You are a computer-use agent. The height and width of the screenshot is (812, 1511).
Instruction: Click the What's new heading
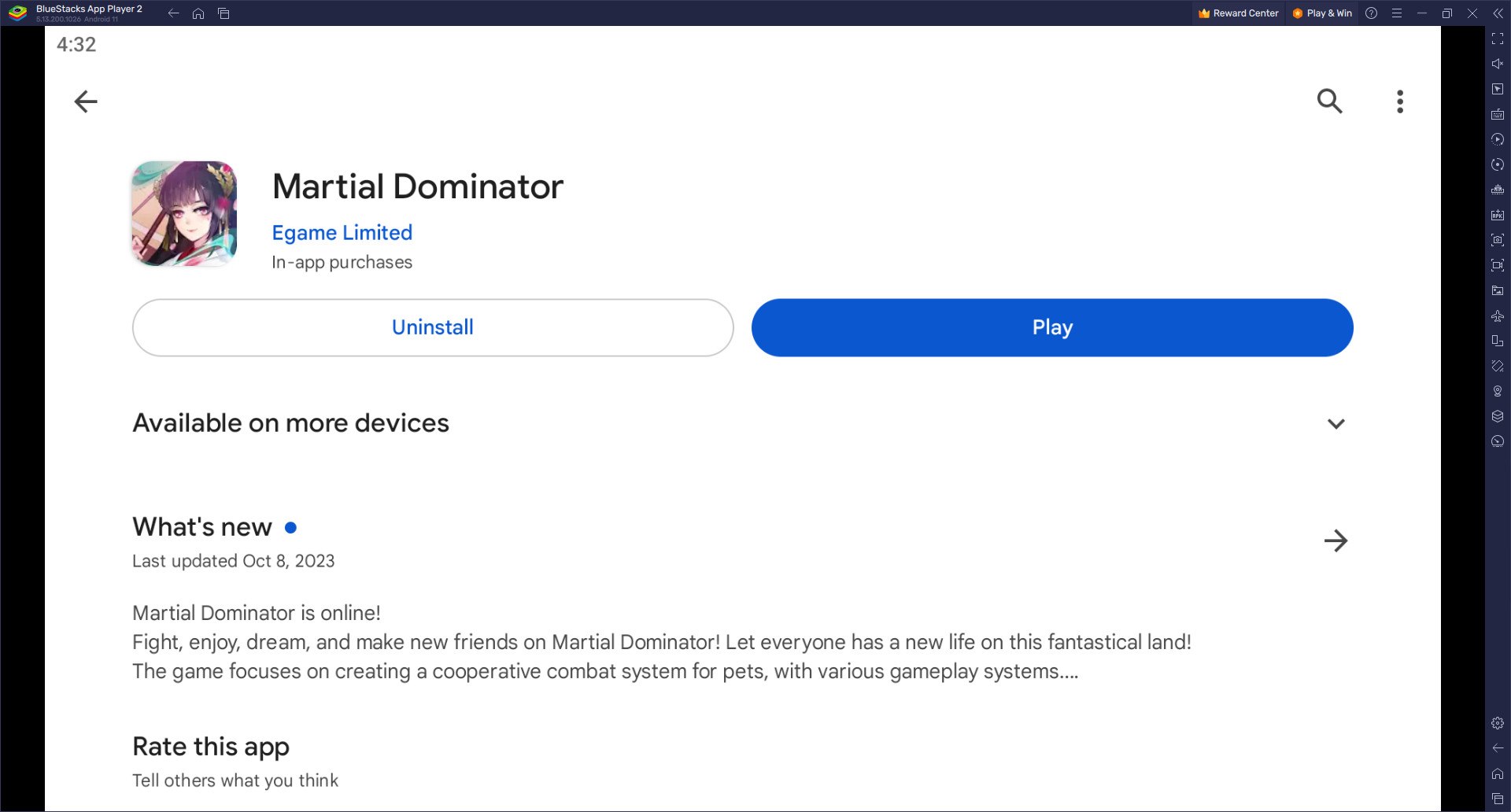click(x=202, y=526)
